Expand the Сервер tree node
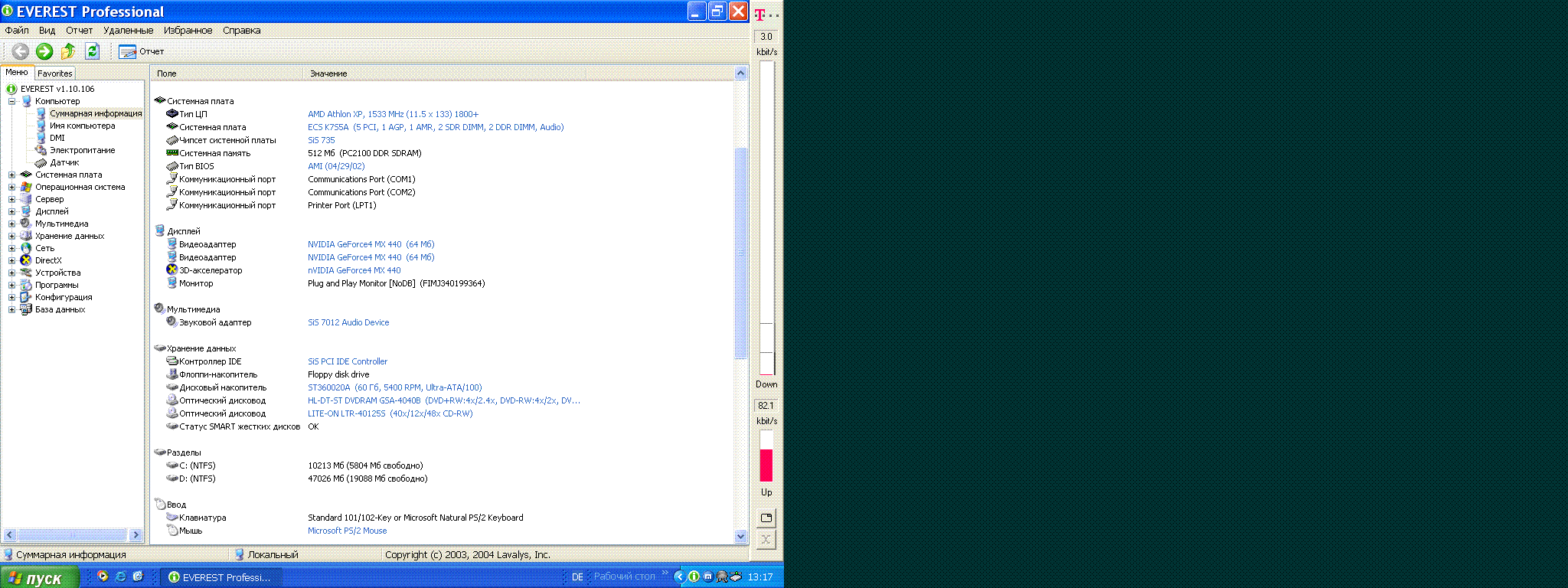Screen dimensions: 1568x588 (x=11, y=199)
